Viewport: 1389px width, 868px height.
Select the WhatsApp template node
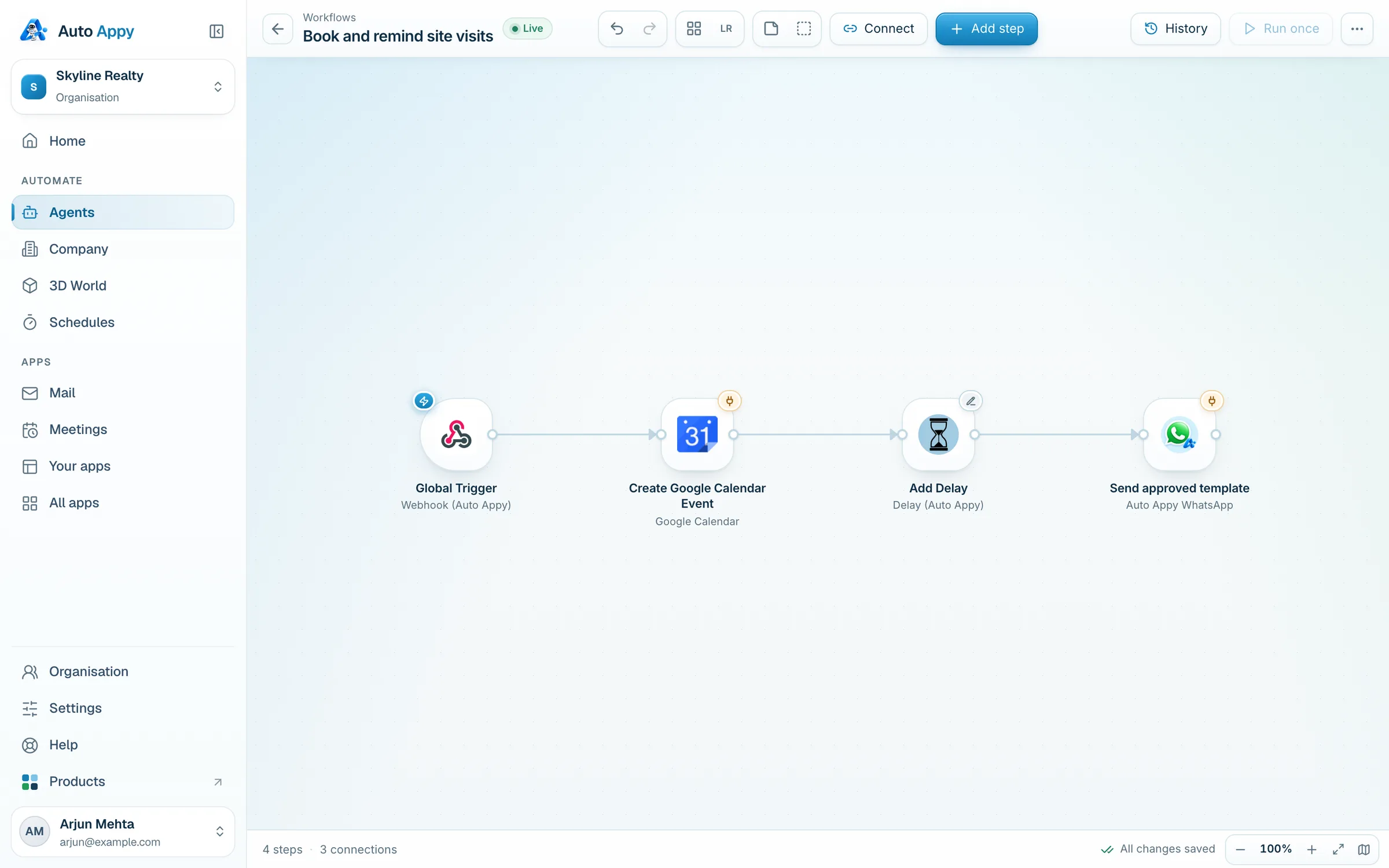[x=1179, y=435]
